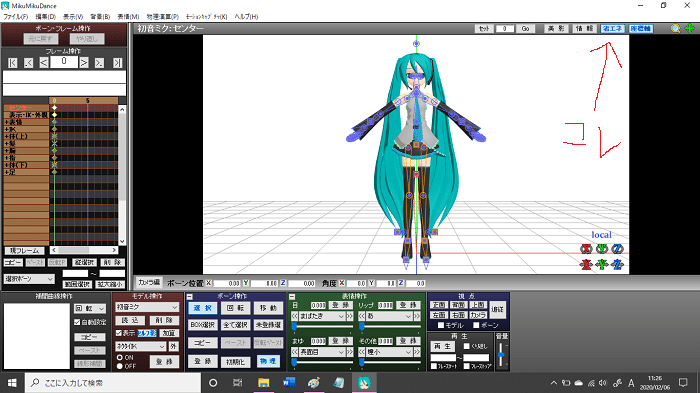
Task: Open the まばたき eye morph dropdown
Action: coord(322,316)
